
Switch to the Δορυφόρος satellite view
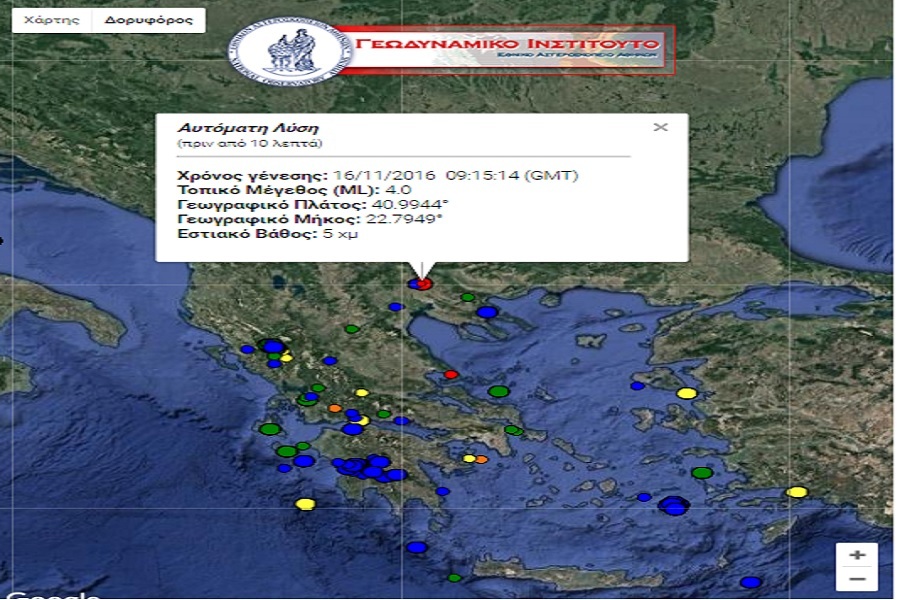coord(149,20)
